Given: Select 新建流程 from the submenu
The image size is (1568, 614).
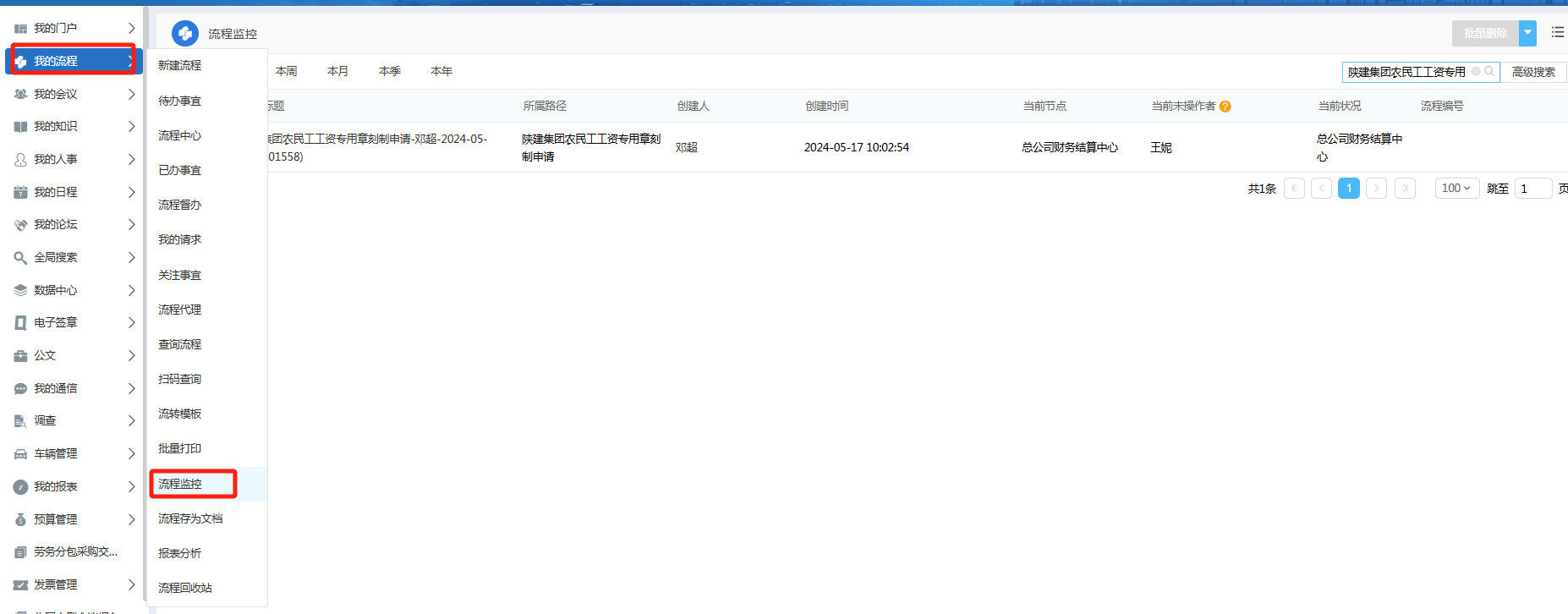Looking at the screenshot, I should [180, 65].
